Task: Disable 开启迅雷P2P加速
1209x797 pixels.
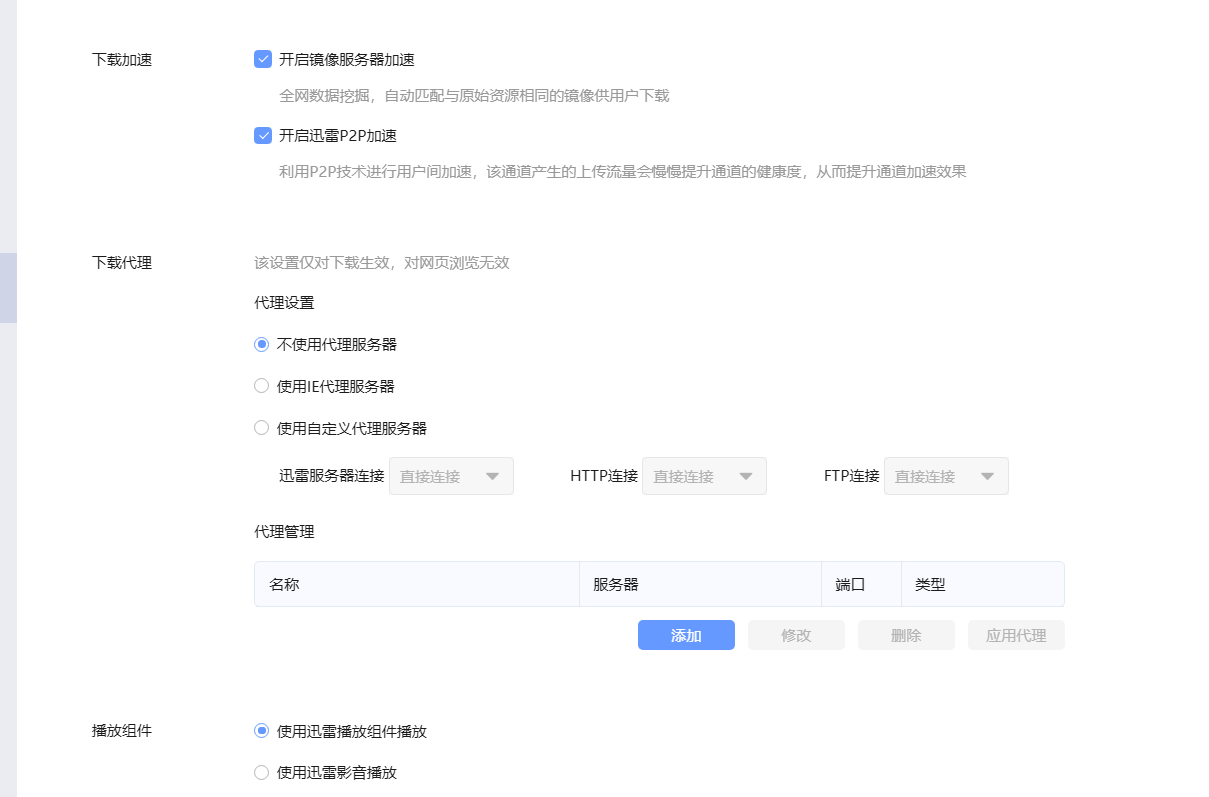Action: [x=262, y=135]
